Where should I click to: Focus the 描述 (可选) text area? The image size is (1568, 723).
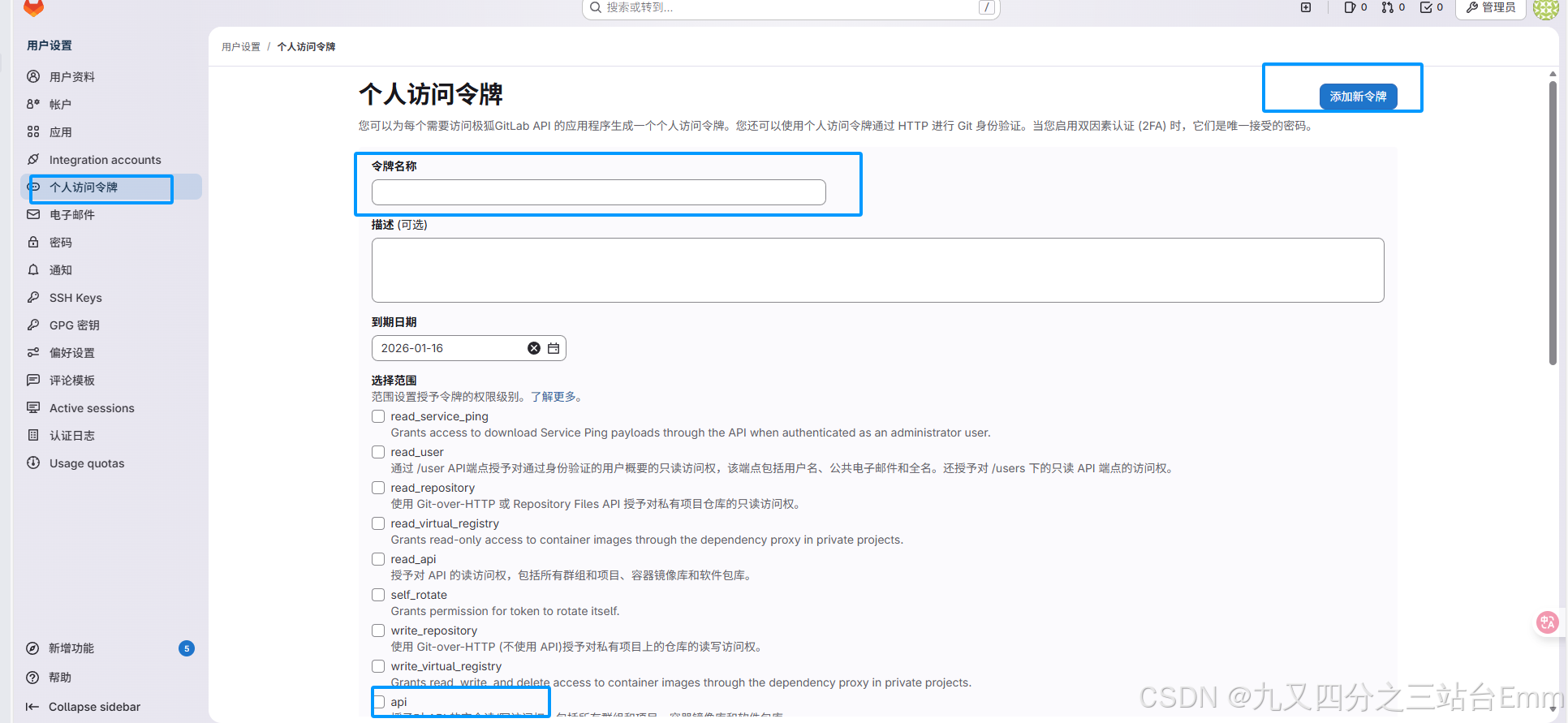click(x=877, y=270)
